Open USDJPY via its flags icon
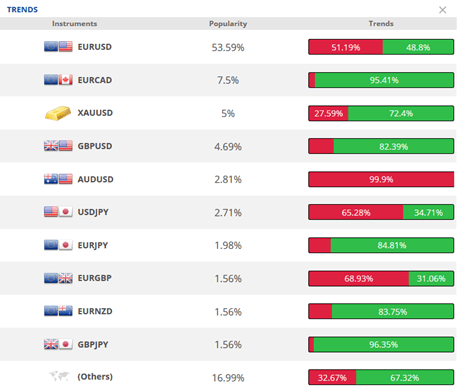Screen dimensions: 457x389 [x=58, y=212]
